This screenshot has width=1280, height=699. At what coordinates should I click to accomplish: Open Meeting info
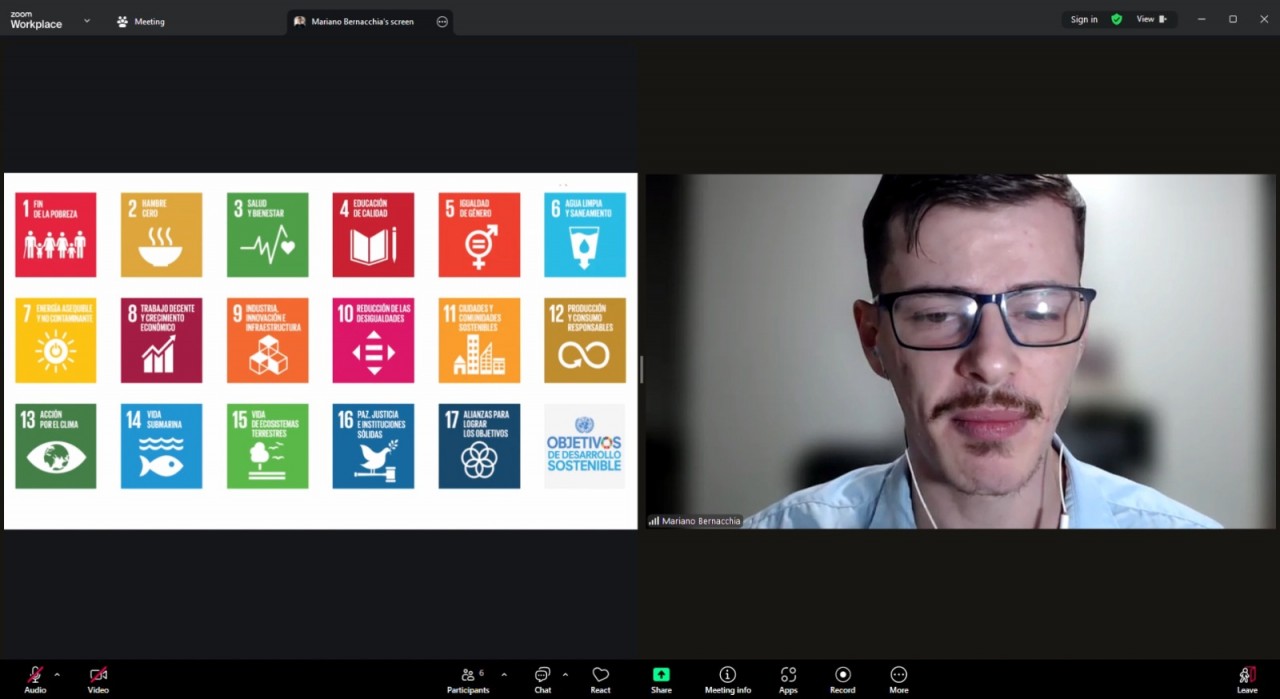point(727,676)
